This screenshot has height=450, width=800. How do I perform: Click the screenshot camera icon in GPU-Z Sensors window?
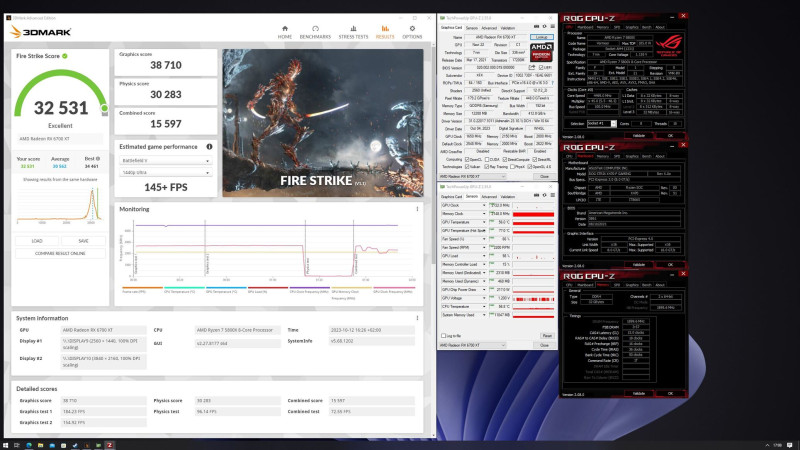click(x=536, y=195)
